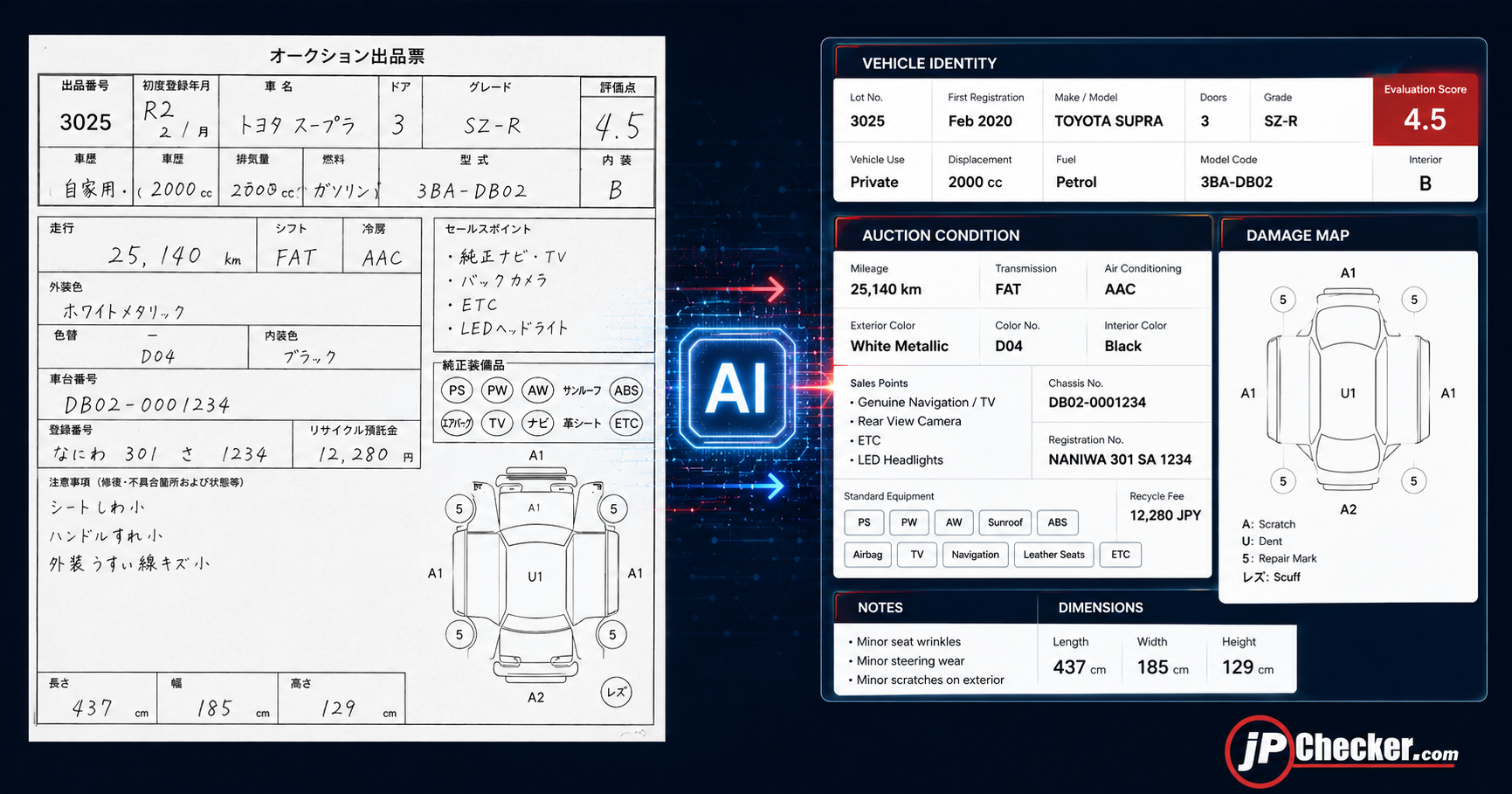Click the 'U: Dent' legend entry

click(1262, 542)
